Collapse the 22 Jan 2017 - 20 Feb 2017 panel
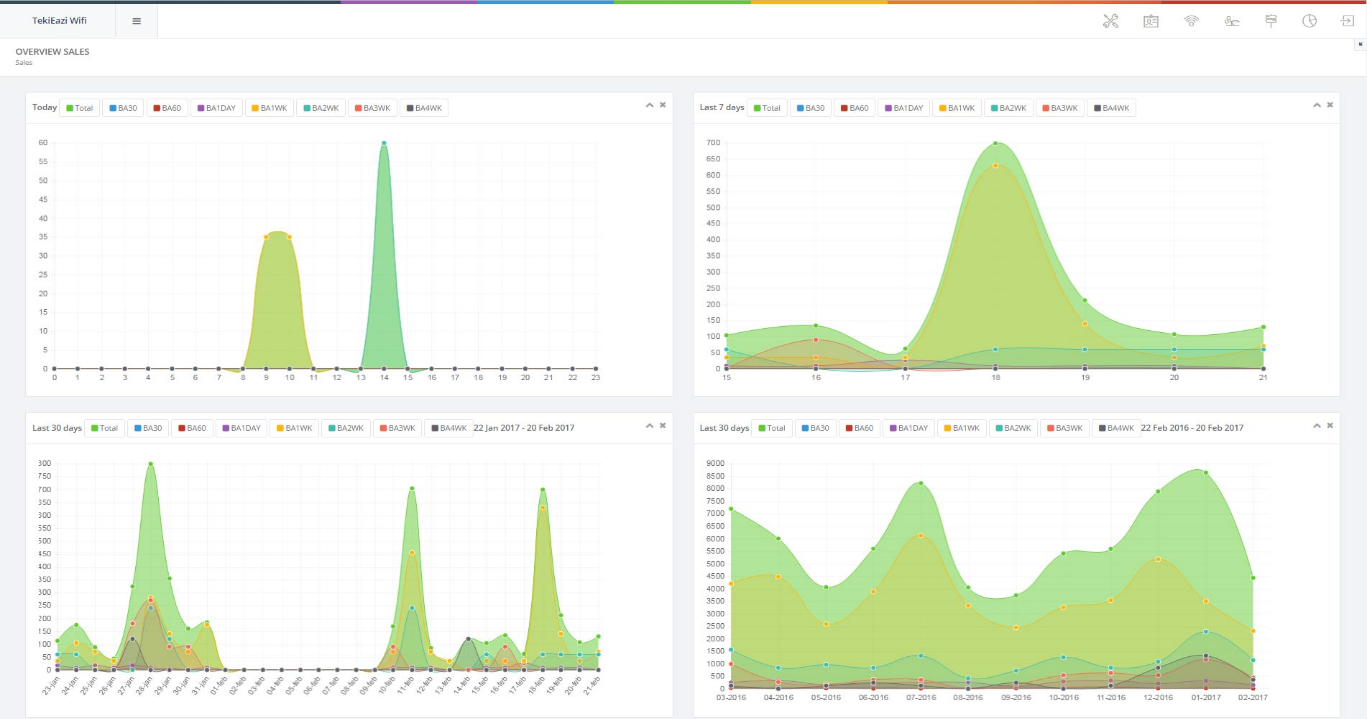 (649, 425)
